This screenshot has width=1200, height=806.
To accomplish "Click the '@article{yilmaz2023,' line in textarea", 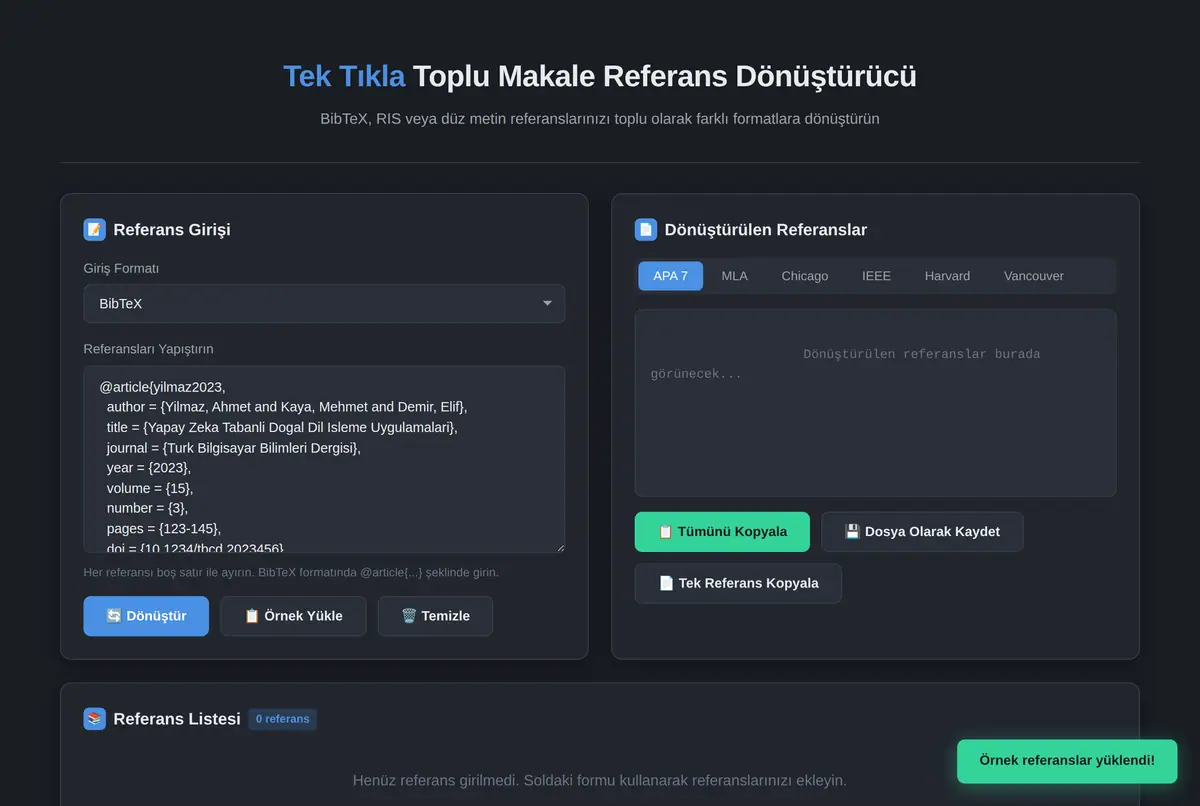I will [x=162, y=387].
